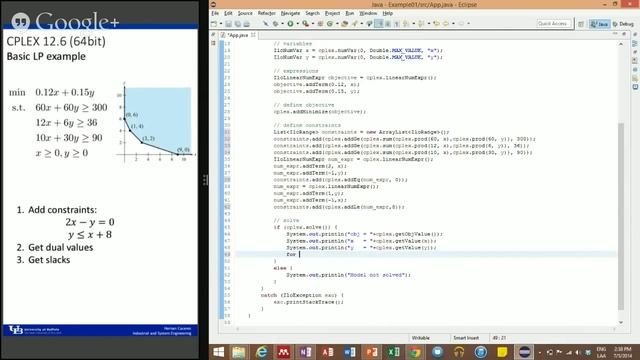Expand the Next Annotation dropdown arrow
Image resolution: width=640 pixels, height=360 pixels.
414,24
